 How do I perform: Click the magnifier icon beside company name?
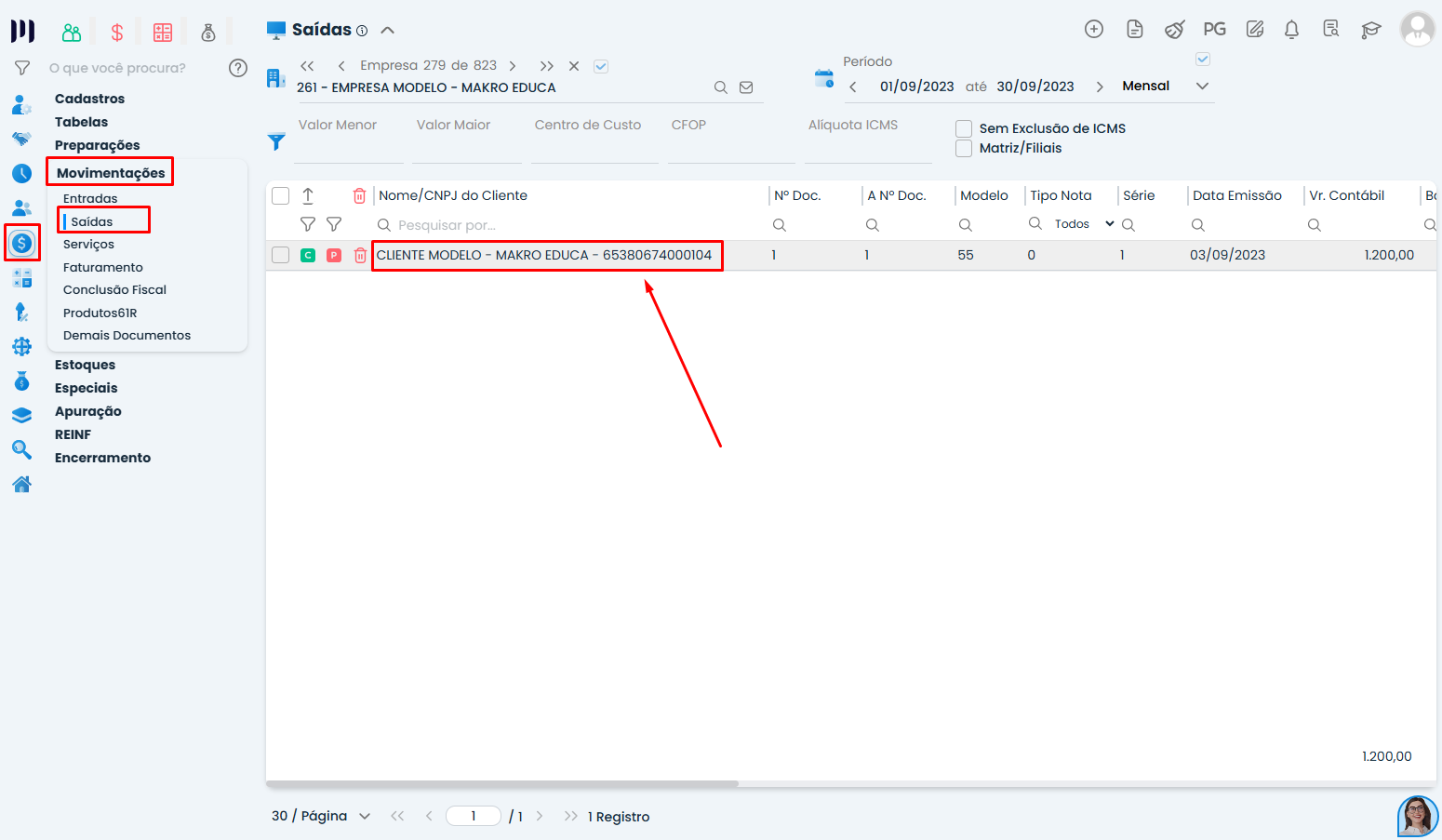[720, 87]
